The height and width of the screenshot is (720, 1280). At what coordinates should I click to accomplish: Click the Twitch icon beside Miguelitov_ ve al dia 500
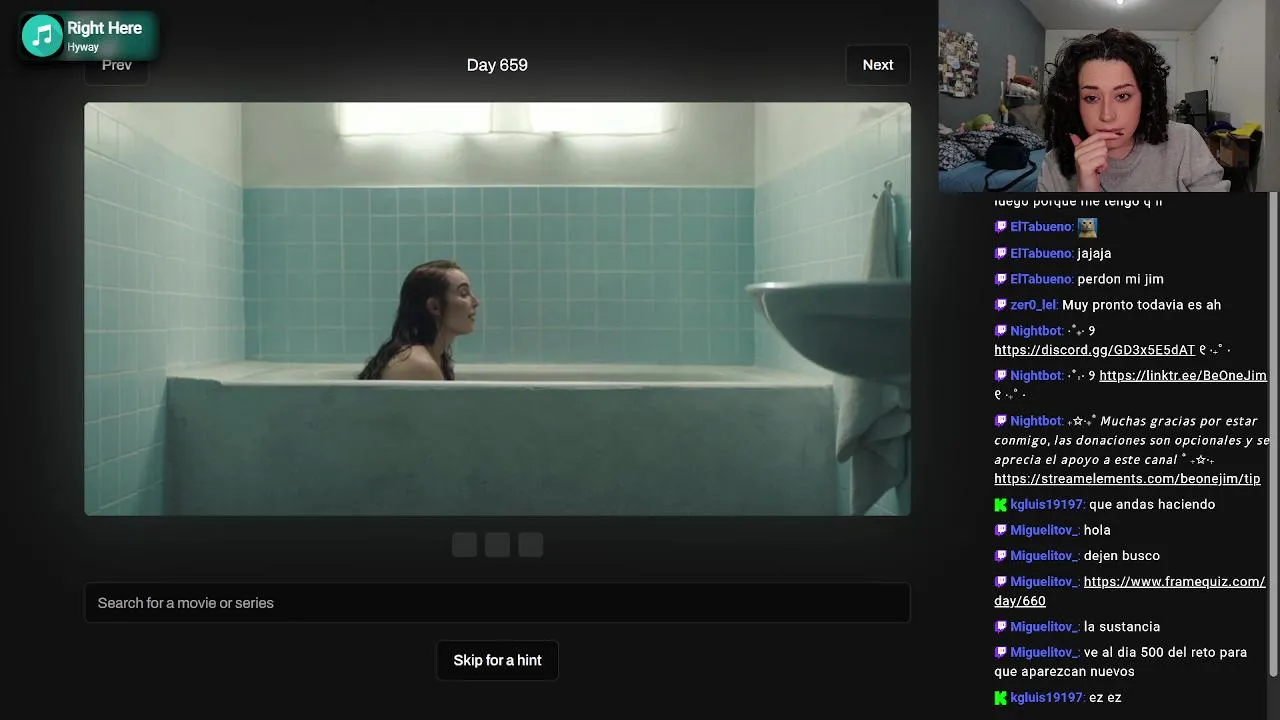1000,653
